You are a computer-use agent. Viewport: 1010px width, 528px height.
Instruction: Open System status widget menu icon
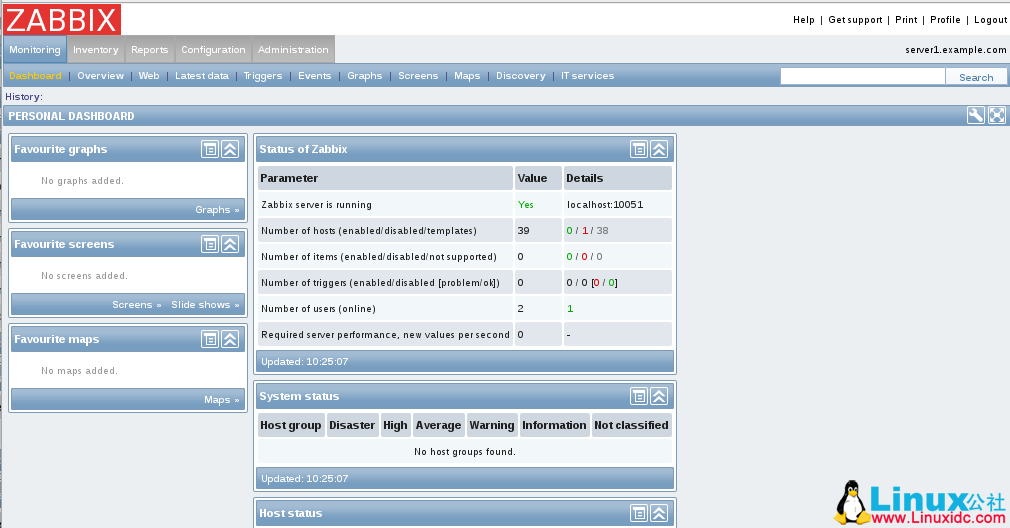click(639, 396)
